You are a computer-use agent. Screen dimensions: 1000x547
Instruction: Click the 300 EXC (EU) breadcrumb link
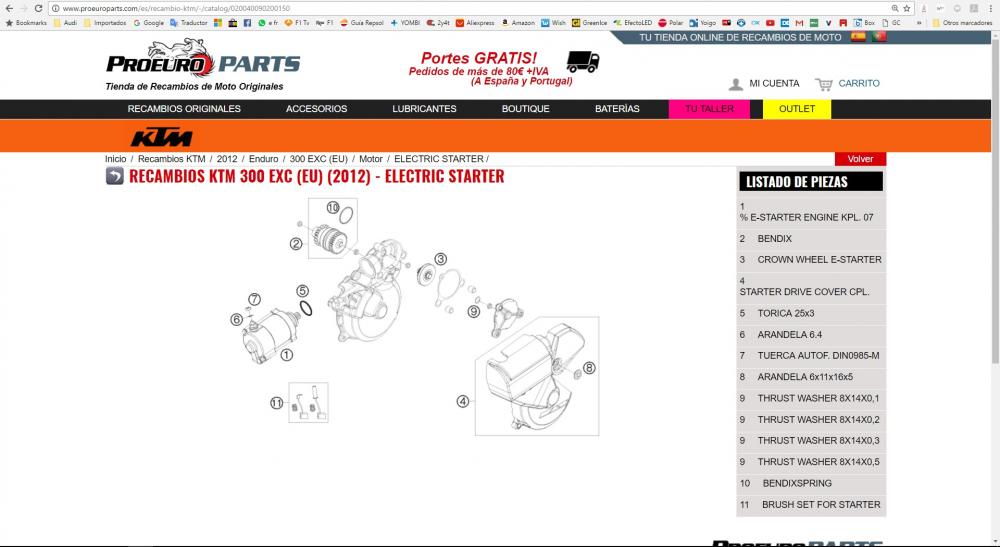[x=318, y=159]
